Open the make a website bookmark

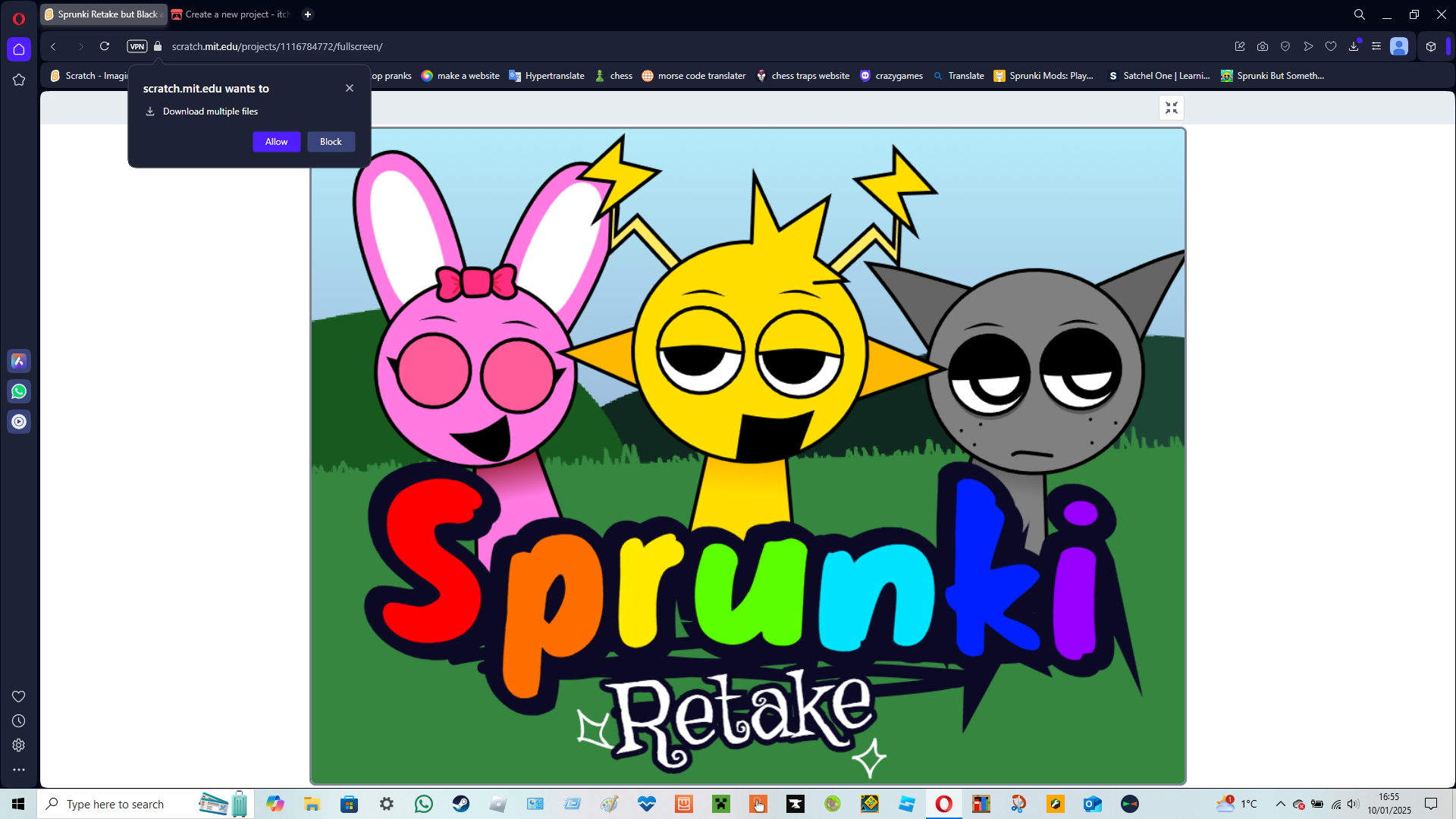pos(460,76)
